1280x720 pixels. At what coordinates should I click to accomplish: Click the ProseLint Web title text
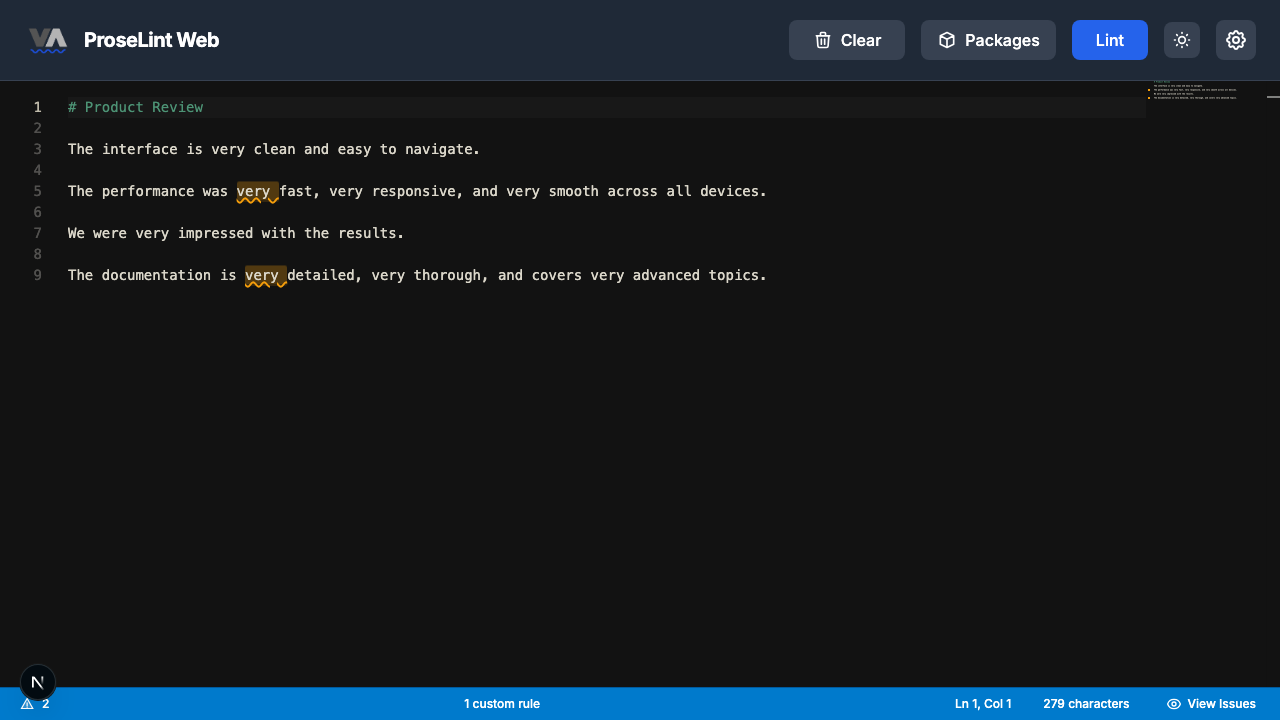click(151, 40)
